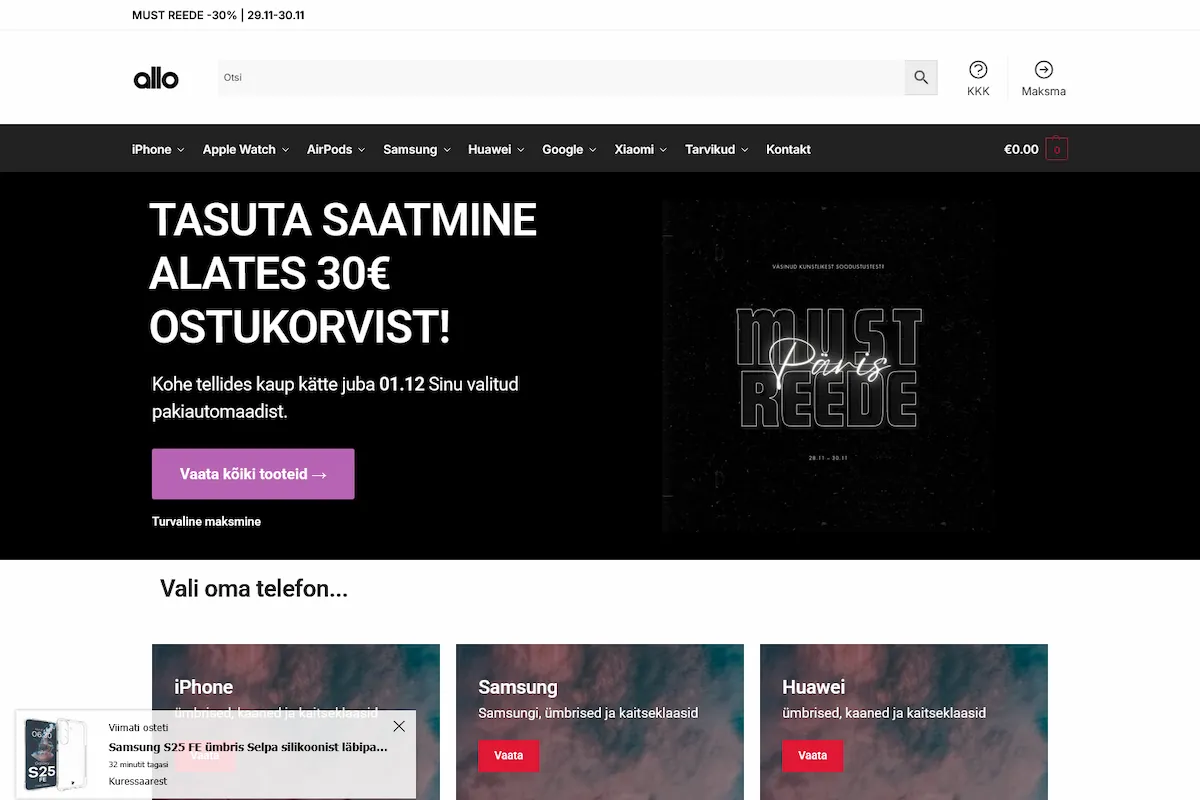Close the recent purchase popup
The width and height of the screenshot is (1200, 800).
pyautogui.click(x=399, y=726)
